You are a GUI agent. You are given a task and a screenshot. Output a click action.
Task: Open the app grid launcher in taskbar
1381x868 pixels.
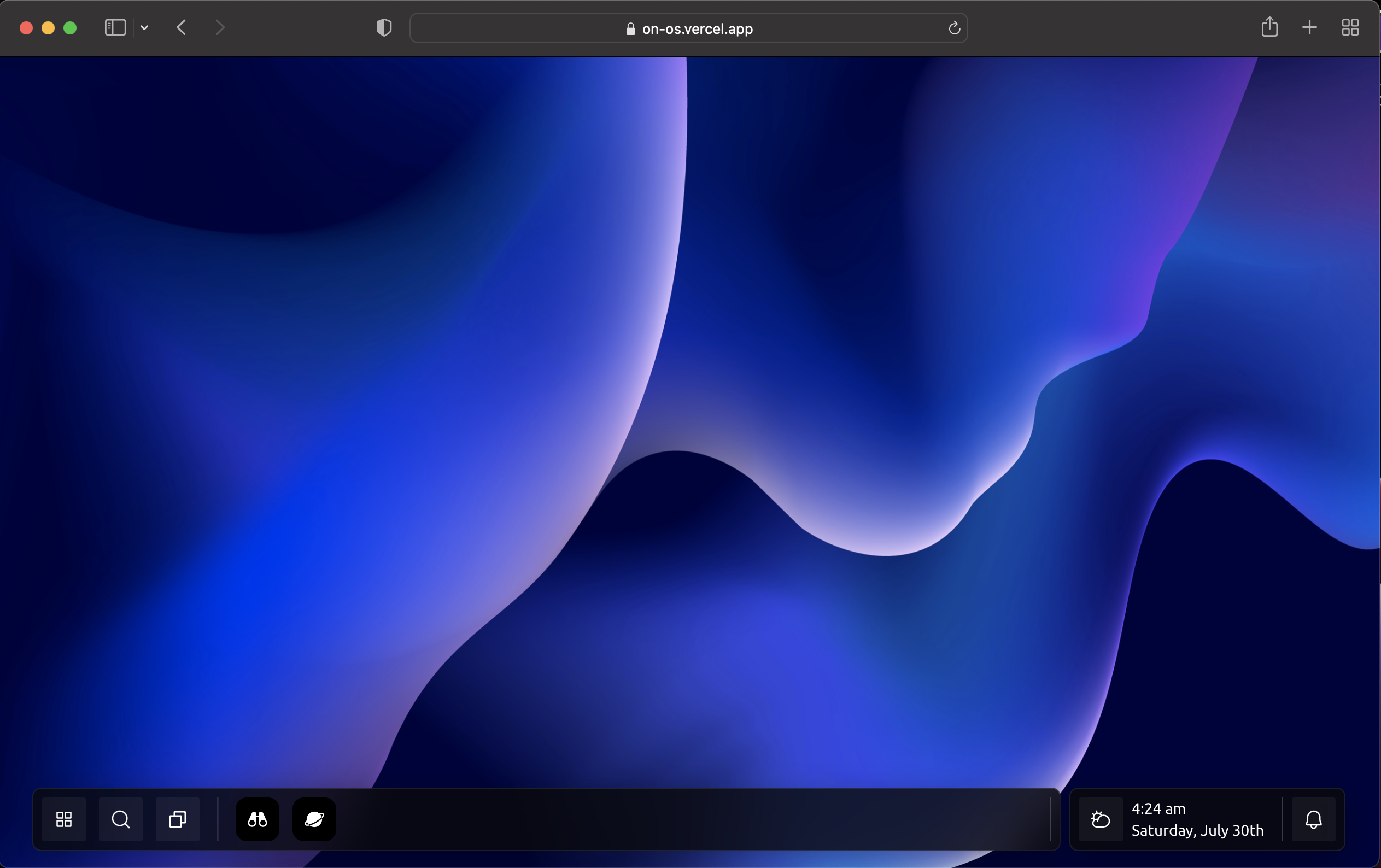(63, 819)
